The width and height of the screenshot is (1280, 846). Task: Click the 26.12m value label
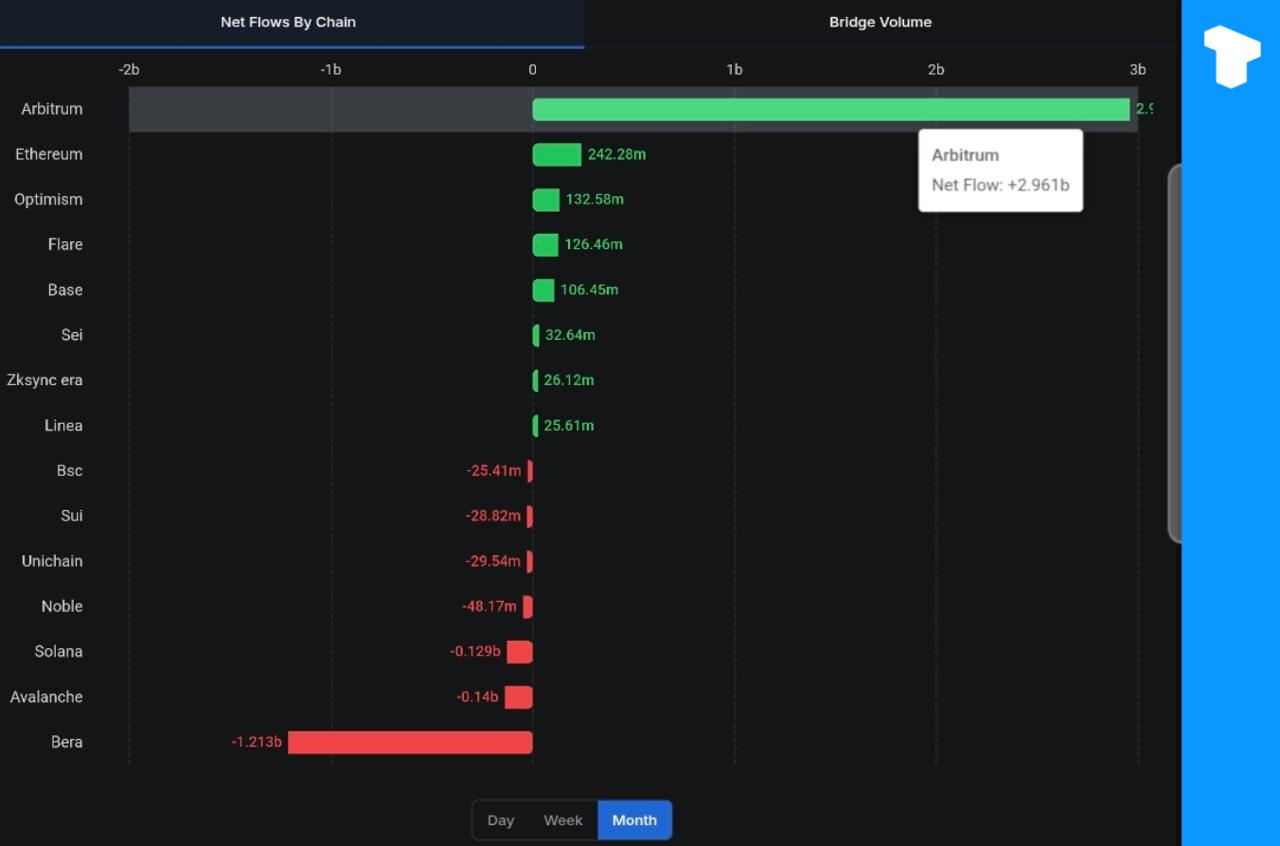click(569, 380)
